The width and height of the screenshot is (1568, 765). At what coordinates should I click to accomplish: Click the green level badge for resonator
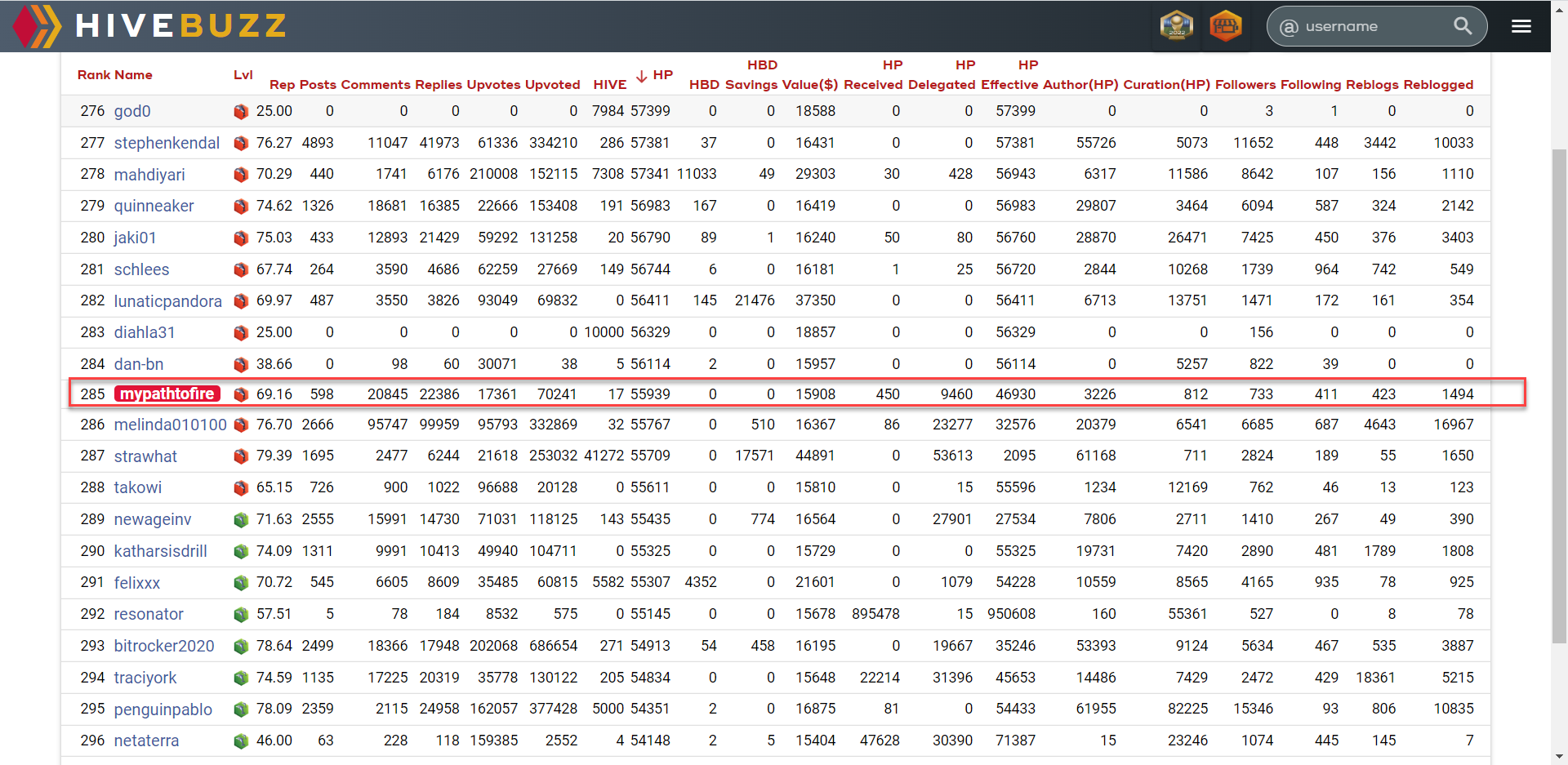(241, 614)
